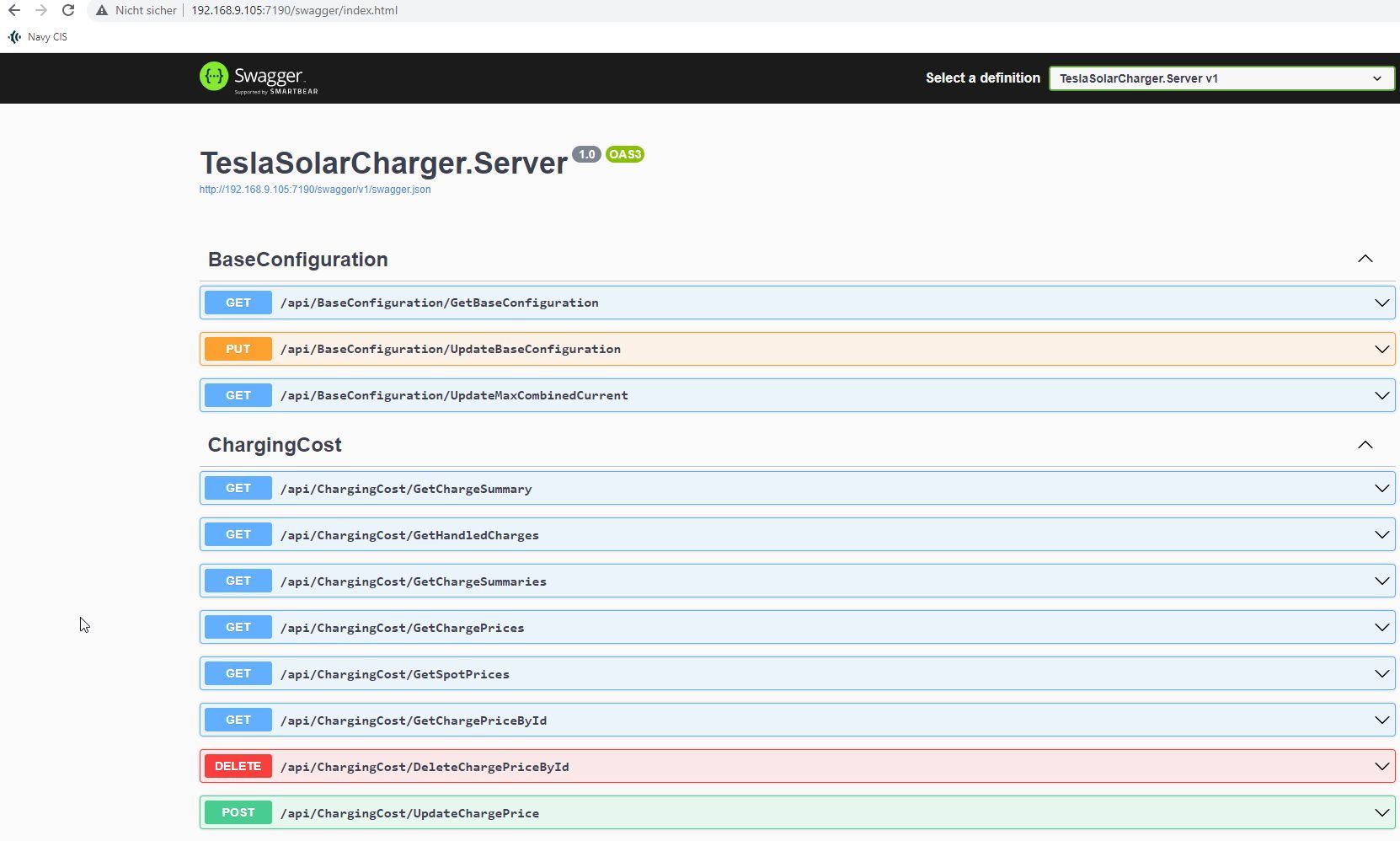Viewport: 1400px width, 841px height.
Task: Click the Swagger logo icon
Action: (214, 77)
